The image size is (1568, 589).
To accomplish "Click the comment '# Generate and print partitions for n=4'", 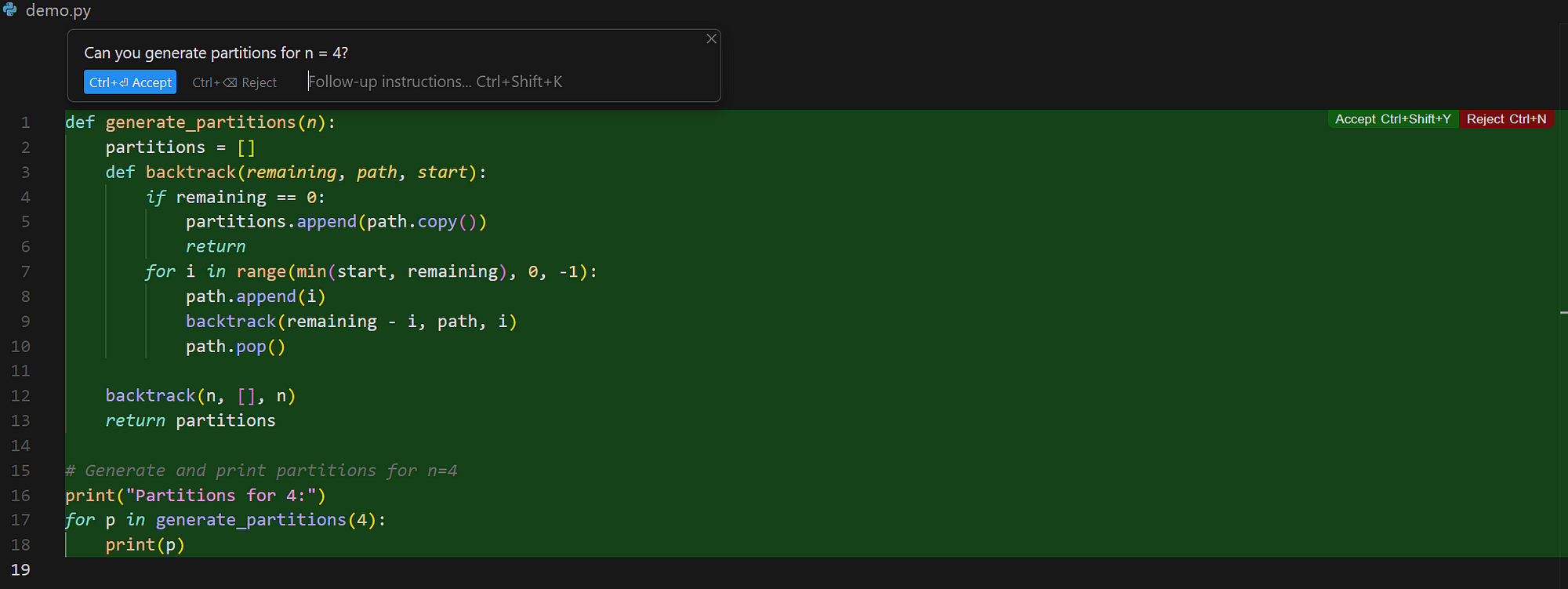I will point(261,471).
